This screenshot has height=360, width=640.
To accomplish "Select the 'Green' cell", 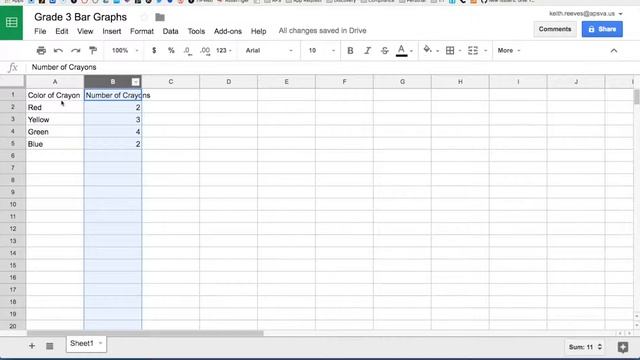I will 55,132.
